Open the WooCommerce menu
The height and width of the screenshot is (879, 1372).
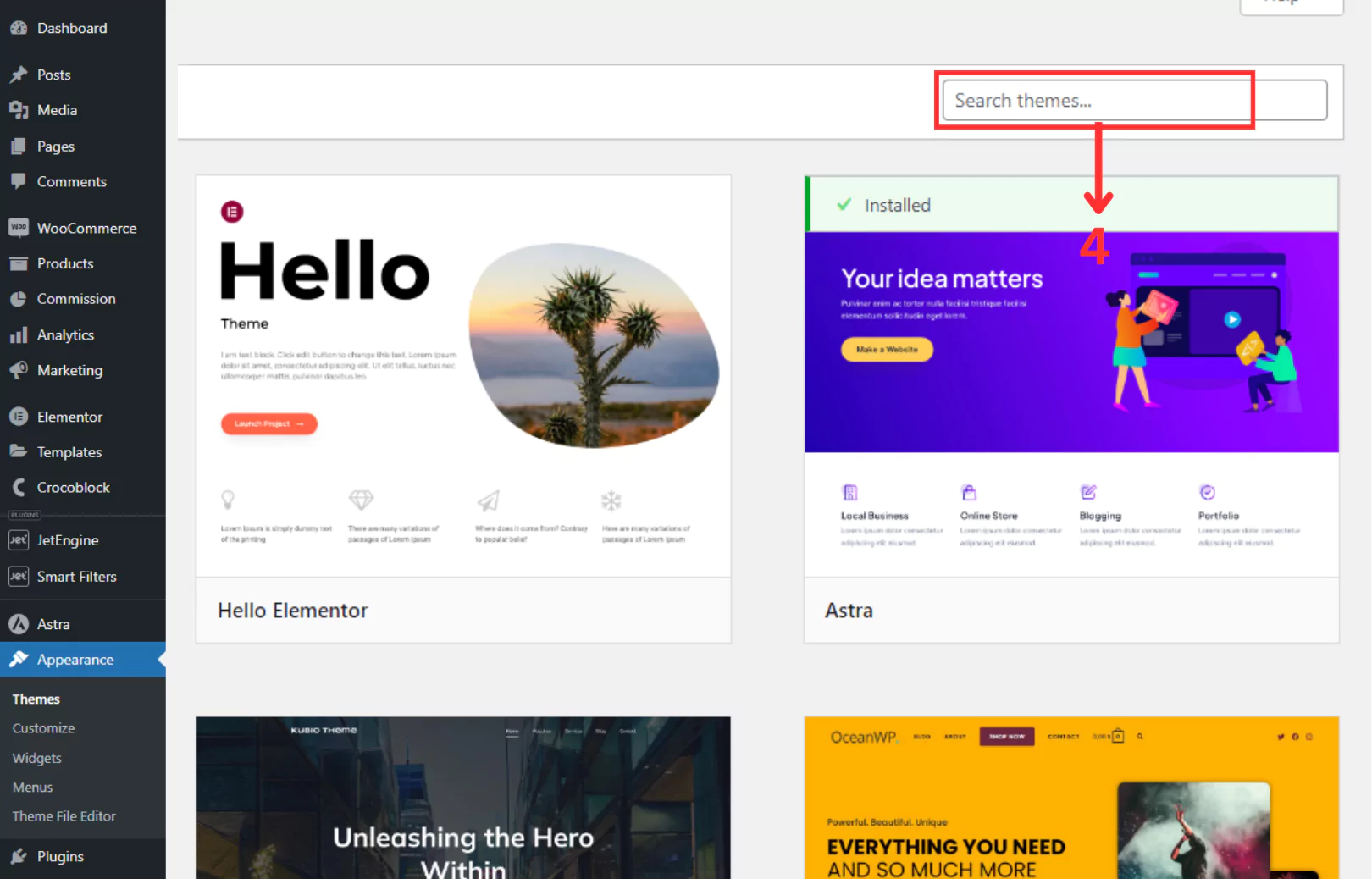pos(83,228)
